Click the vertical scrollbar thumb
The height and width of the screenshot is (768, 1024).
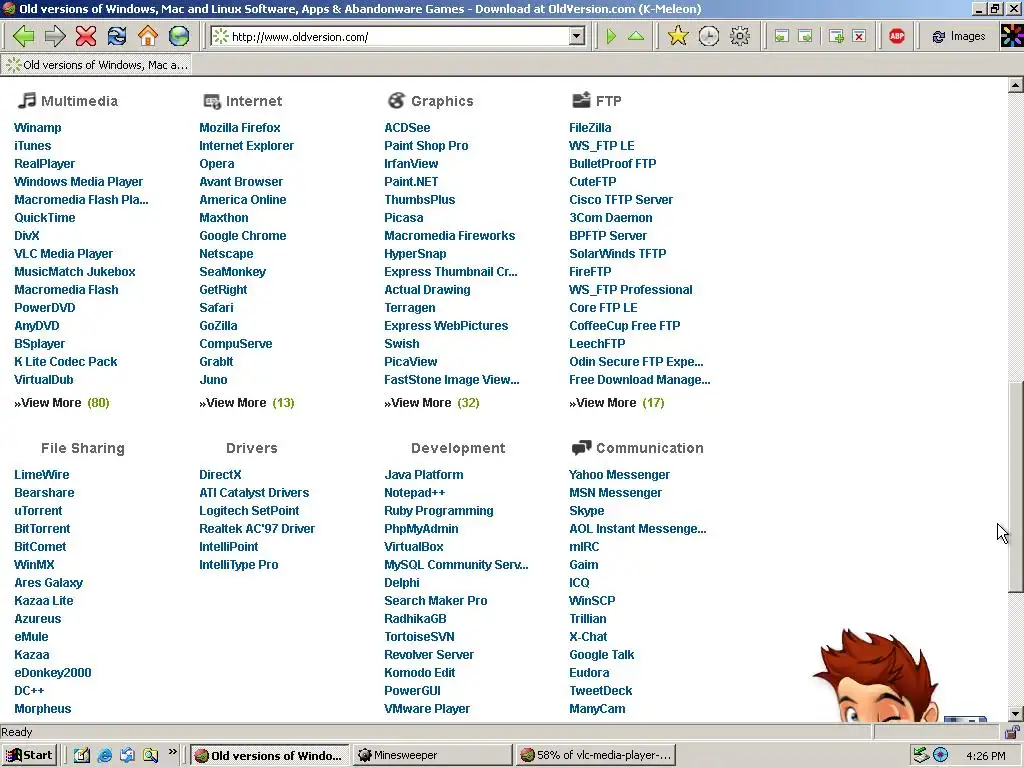click(1016, 487)
